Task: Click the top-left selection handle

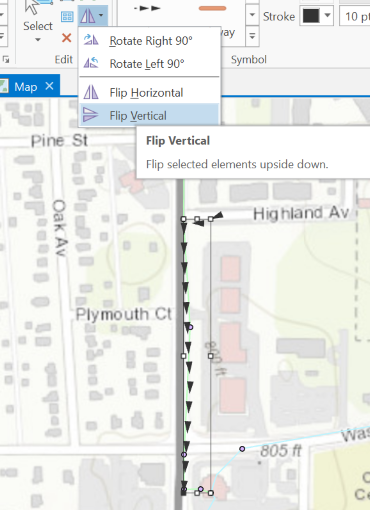Action: tap(183, 219)
